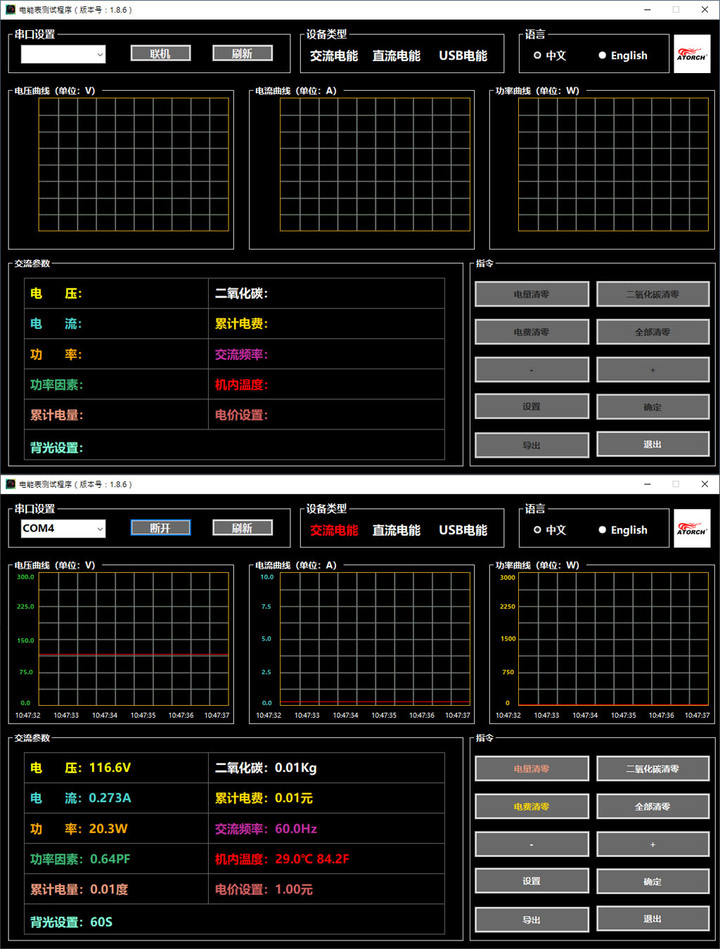Click the AC frequency value 60.0Hz
Screen dimensions: 720x949
[x=296, y=829]
